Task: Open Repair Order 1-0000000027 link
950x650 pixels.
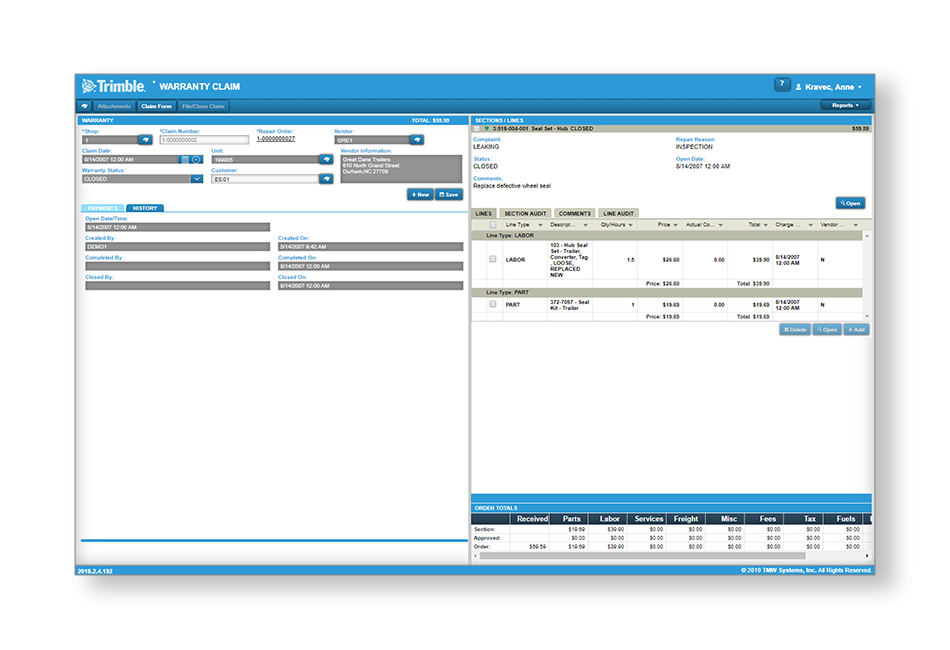Action: click(x=275, y=139)
